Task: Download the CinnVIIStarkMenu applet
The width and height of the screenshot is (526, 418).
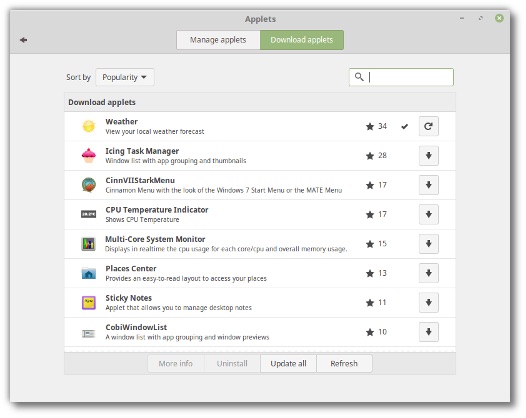Action: click(428, 185)
